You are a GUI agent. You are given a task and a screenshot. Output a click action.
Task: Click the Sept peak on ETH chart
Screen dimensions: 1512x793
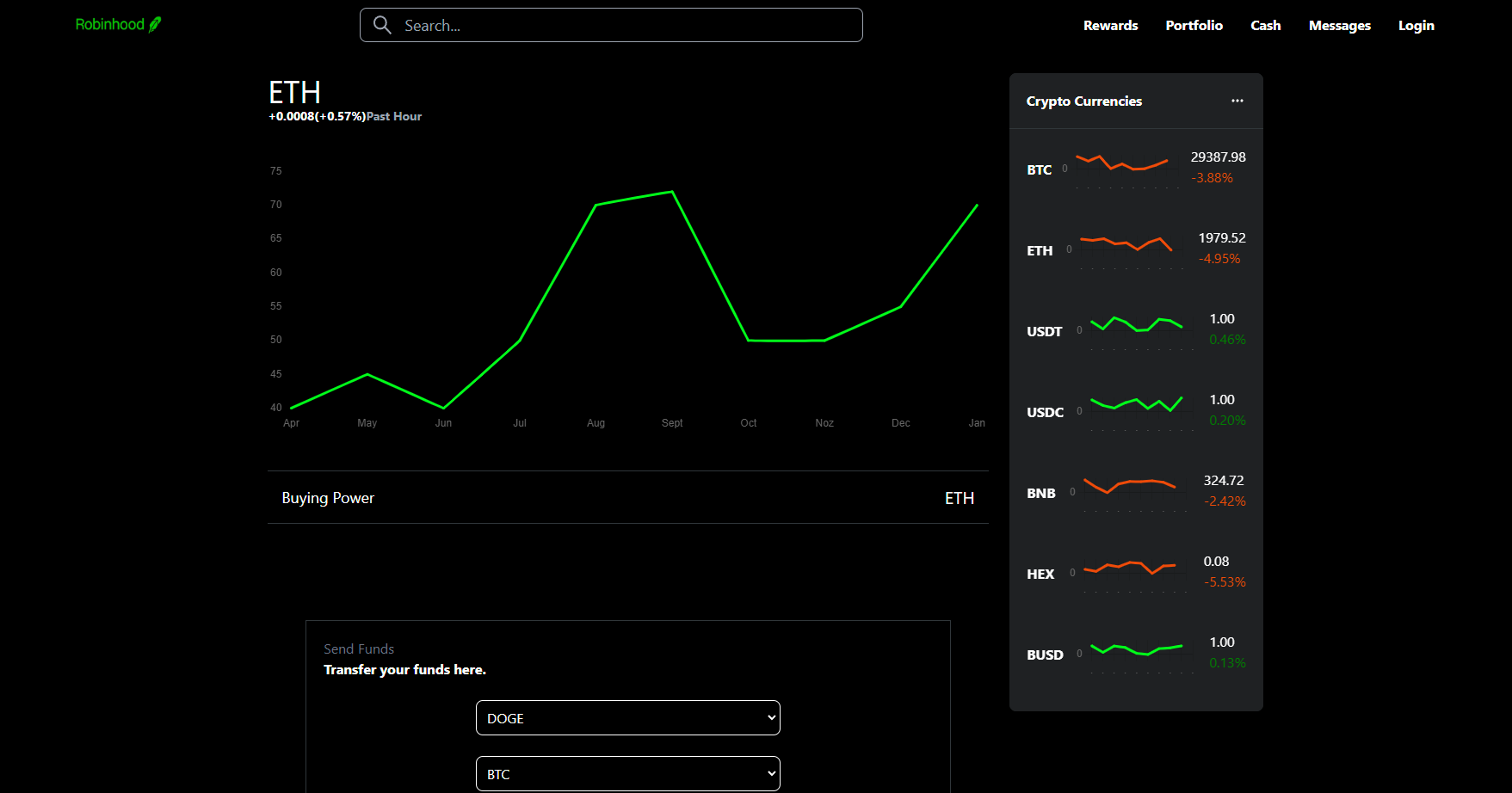point(672,192)
